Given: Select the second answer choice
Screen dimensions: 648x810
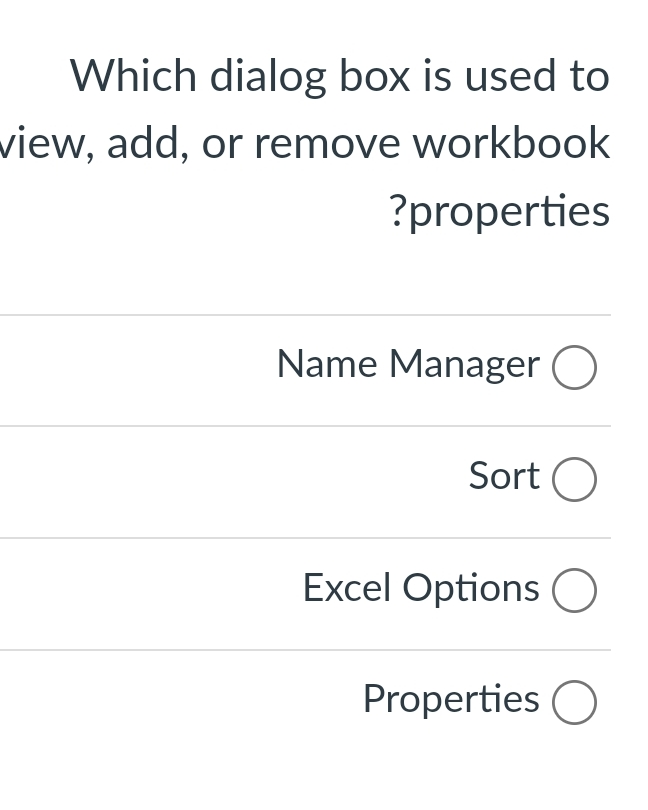Looking at the screenshot, I should pyautogui.click(x=574, y=479).
